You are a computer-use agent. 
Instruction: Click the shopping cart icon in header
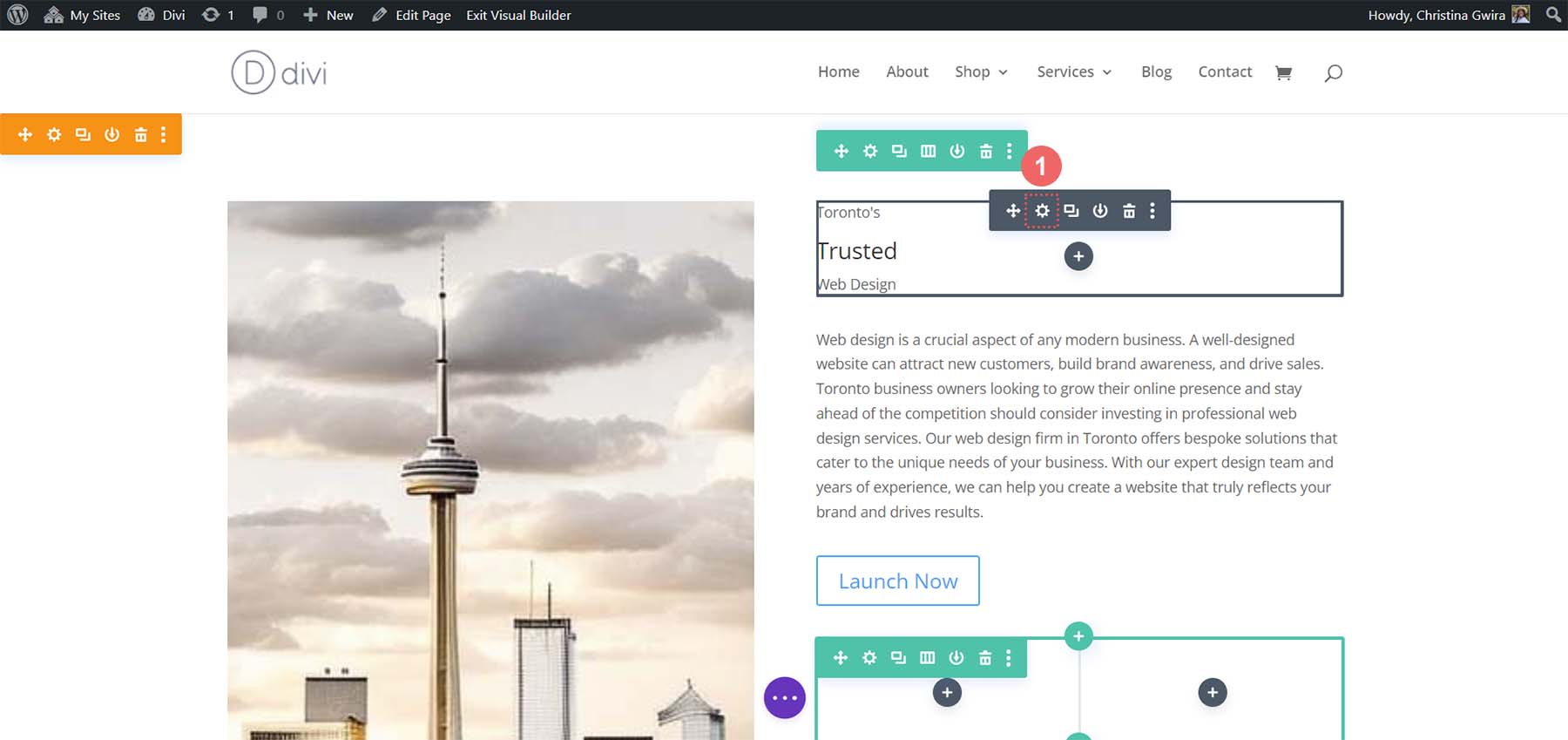pos(1283,72)
